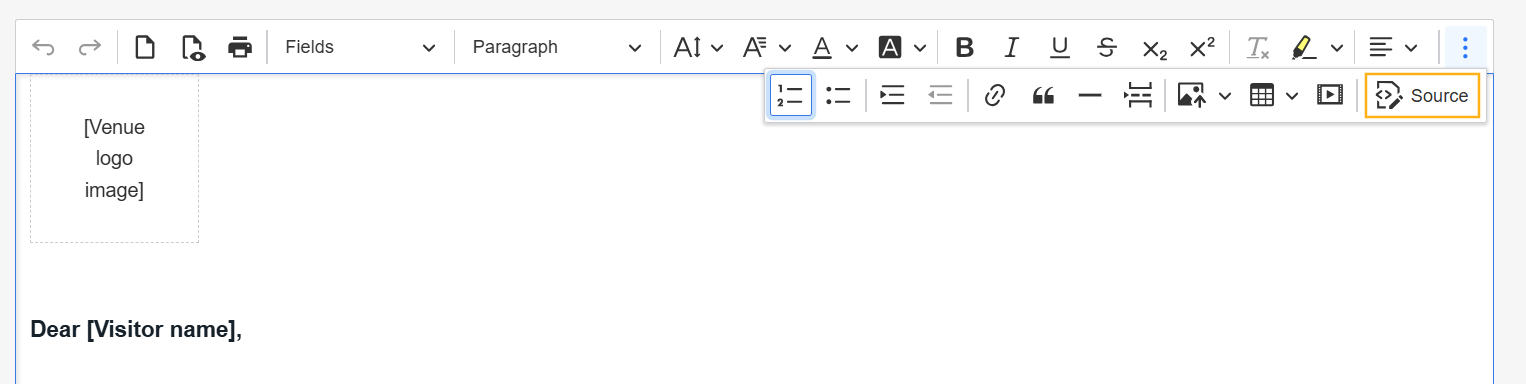Apply the yellow highlight marker
This screenshot has width=1526, height=384.
tap(1302, 47)
